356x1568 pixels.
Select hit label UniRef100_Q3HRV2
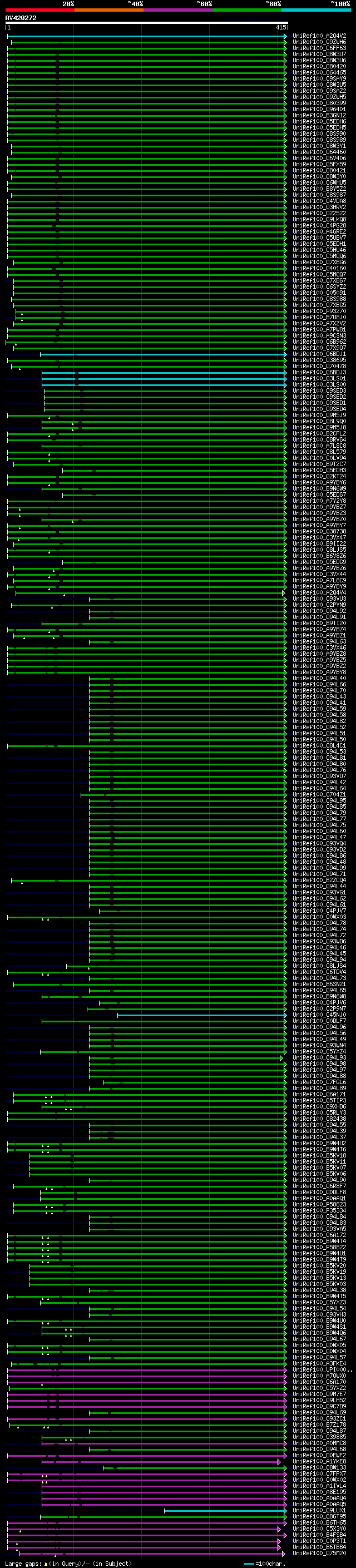click(319, 207)
